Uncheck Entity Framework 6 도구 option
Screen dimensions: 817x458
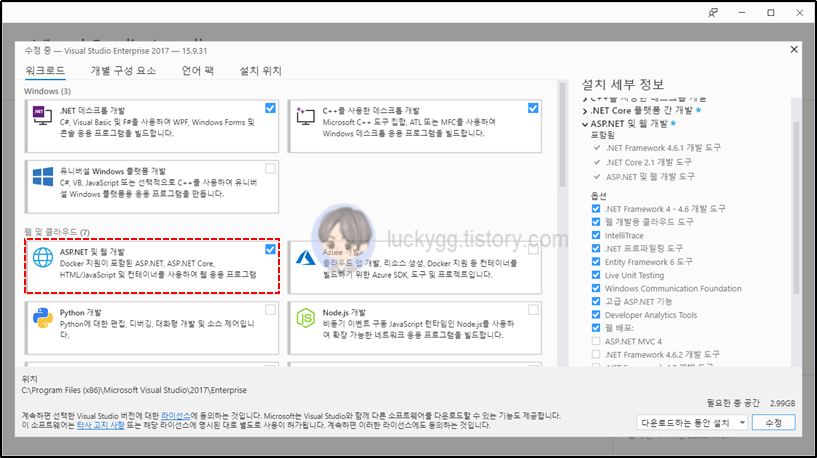coord(596,262)
